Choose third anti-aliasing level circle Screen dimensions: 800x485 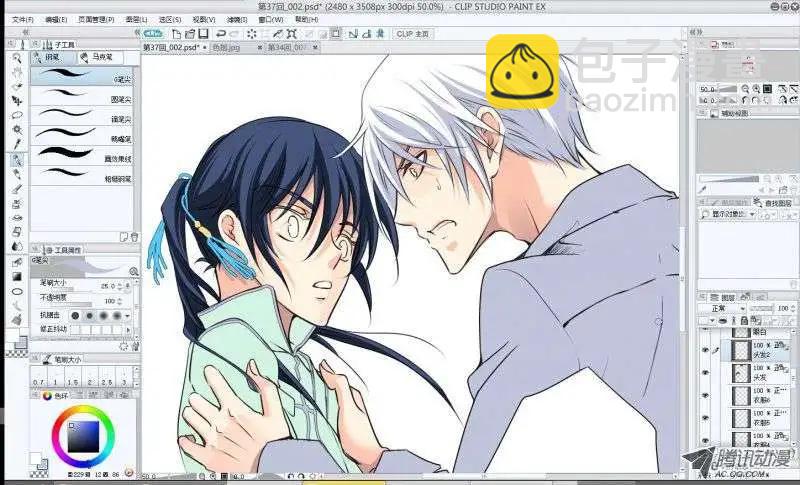104,316
